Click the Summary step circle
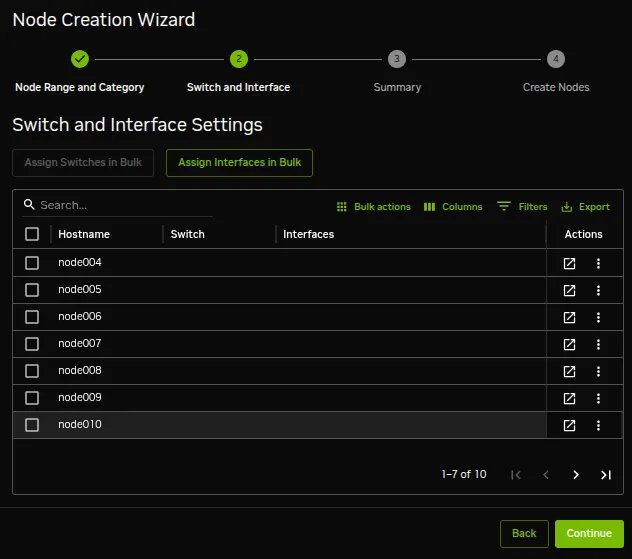 pos(397,59)
